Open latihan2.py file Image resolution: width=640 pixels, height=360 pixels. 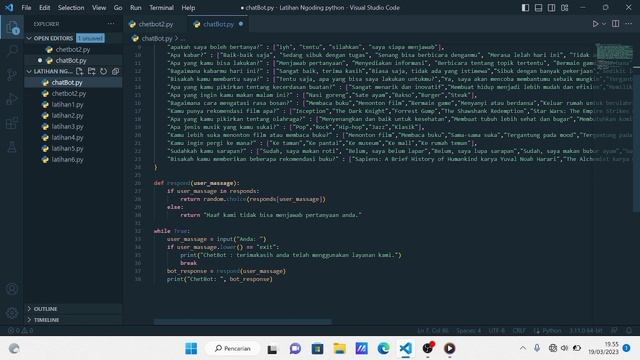[x=73, y=116]
